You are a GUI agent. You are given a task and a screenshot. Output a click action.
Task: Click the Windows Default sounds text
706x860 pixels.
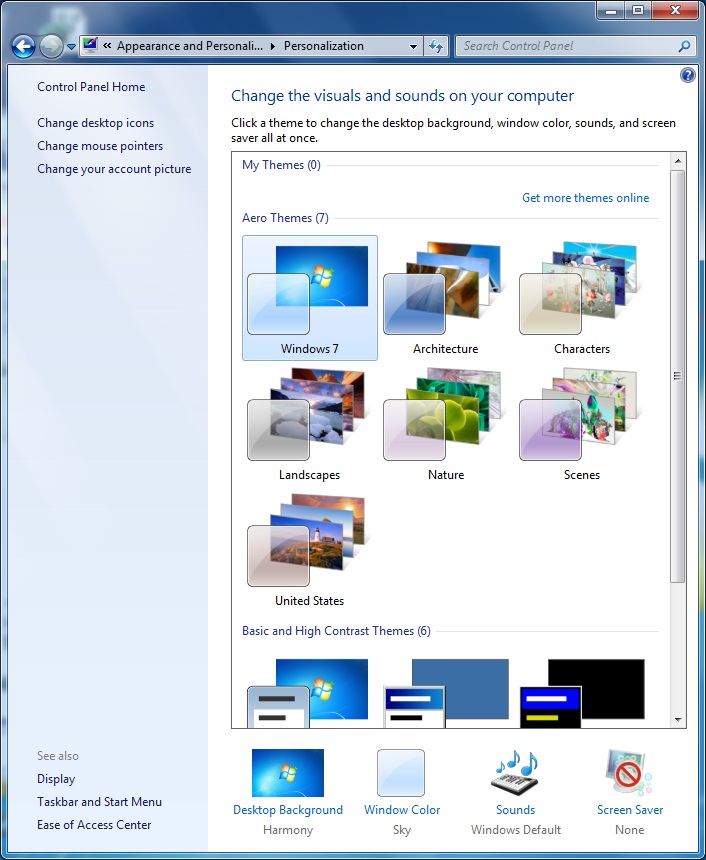(x=516, y=830)
